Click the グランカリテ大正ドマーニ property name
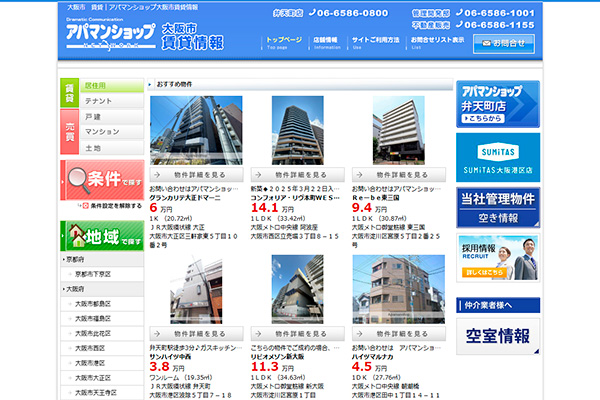The width and height of the screenshot is (600, 400). coord(185,198)
